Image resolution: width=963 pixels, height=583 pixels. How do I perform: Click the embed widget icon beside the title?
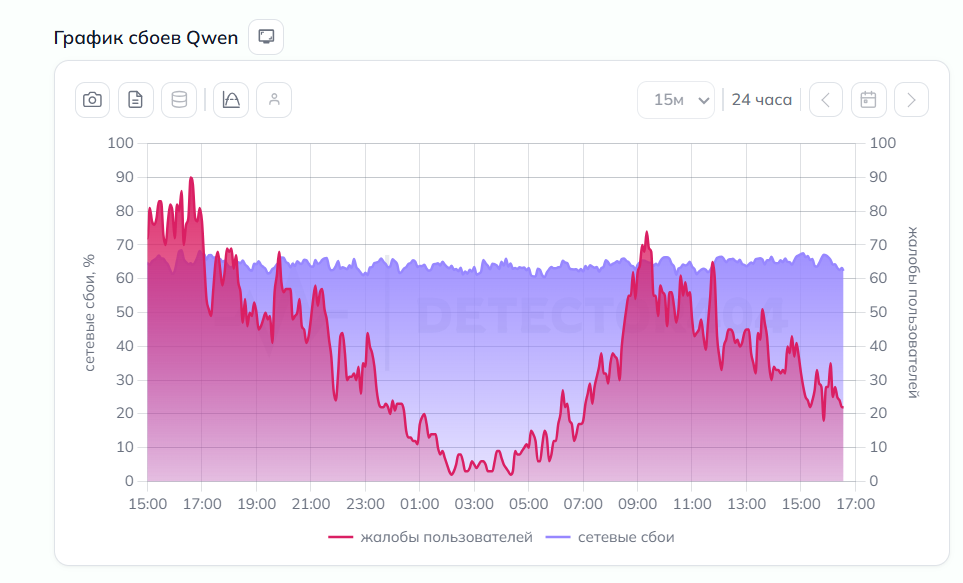pos(266,37)
